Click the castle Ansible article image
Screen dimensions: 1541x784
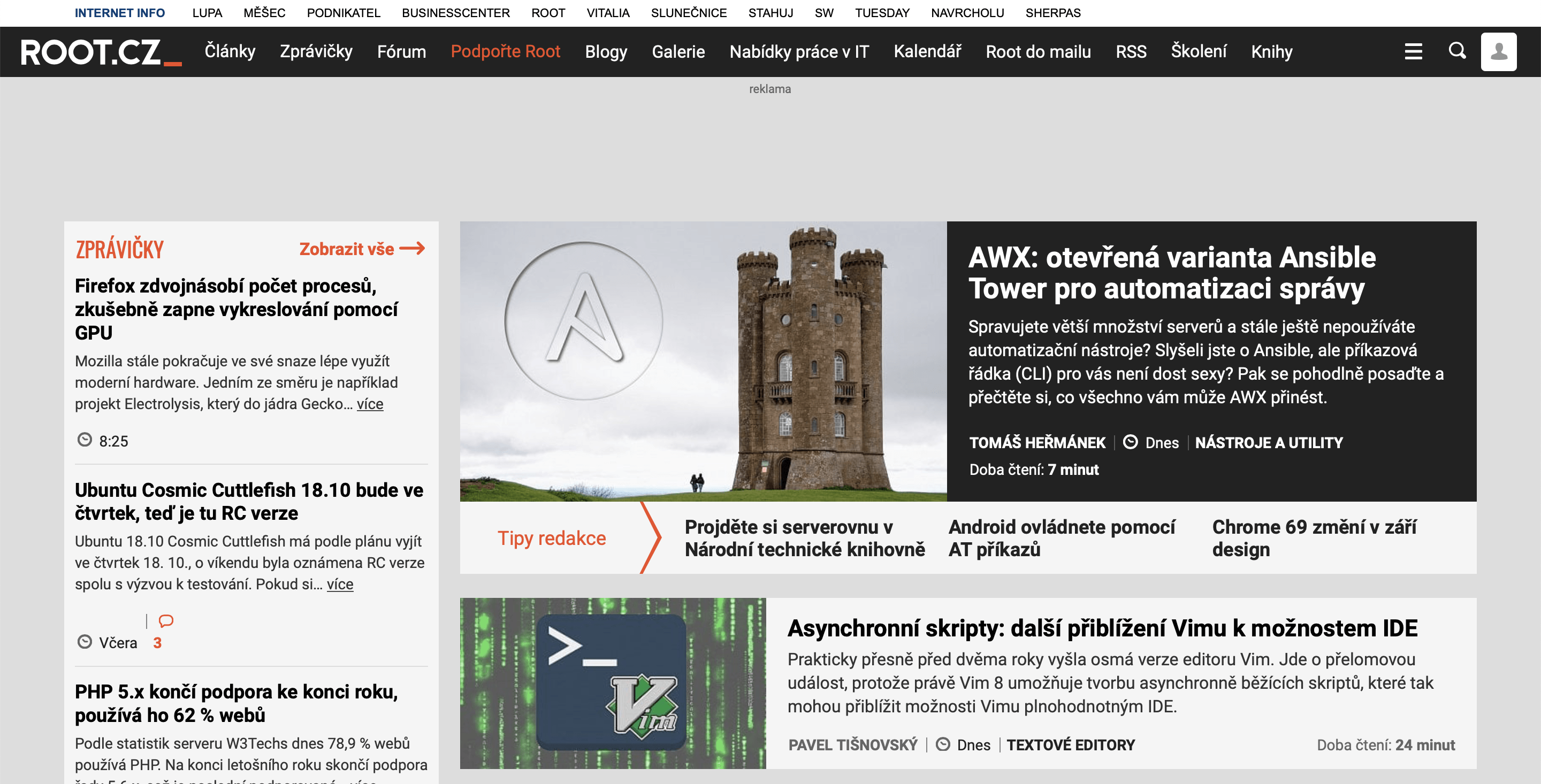pos(703,361)
